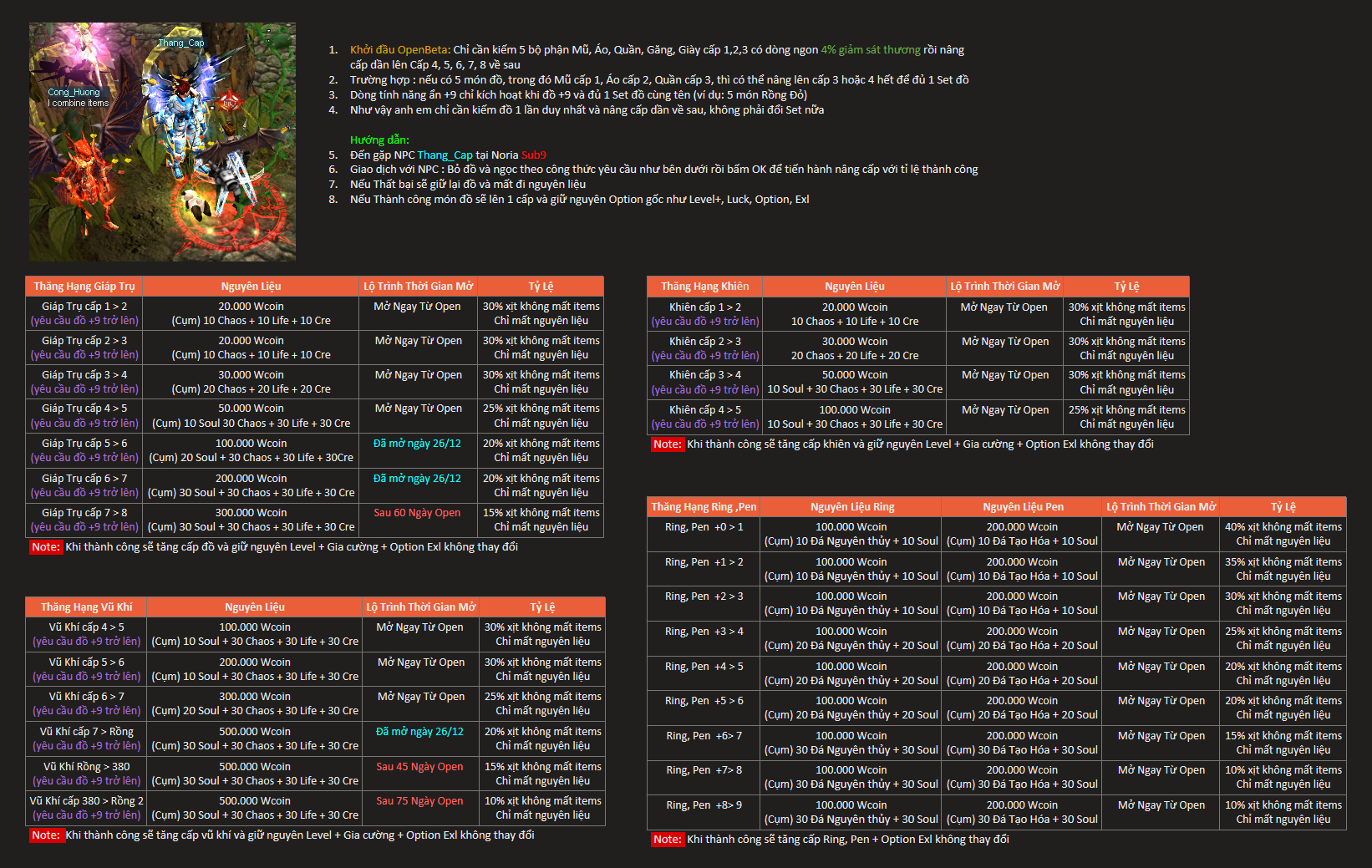Select the 'Thăng Hạng Vũ Khí' table header
The height and width of the screenshot is (868, 1372).
pyautogui.click(x=86, y=607)
